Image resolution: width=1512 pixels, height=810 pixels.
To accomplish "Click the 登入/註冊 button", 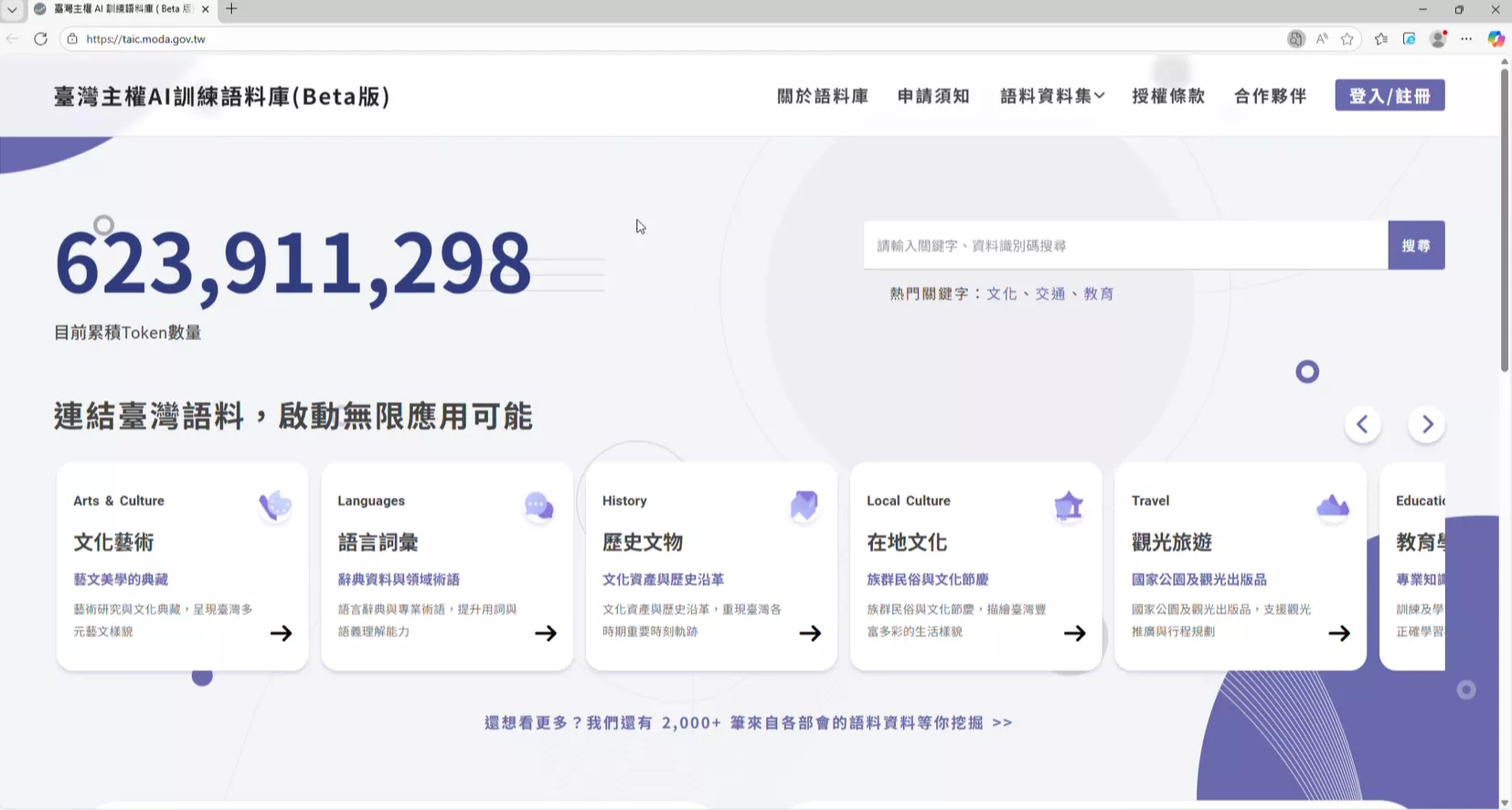I will 1389,96.
